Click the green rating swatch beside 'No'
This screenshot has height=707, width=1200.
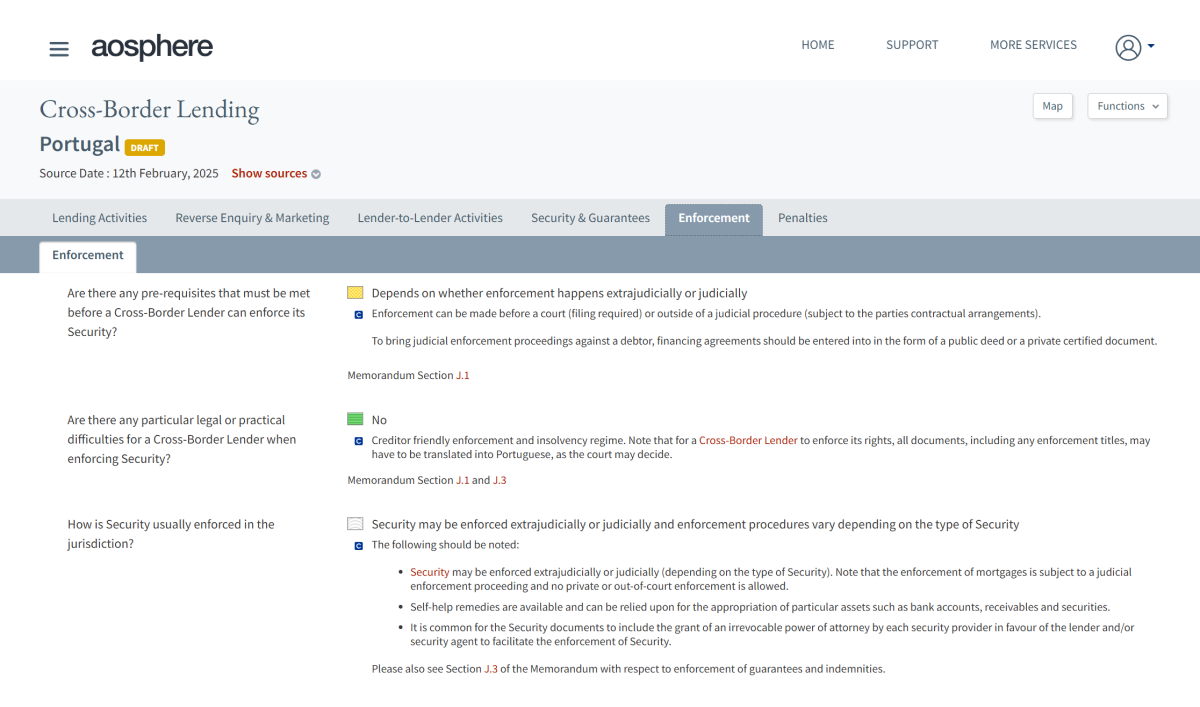355,420
